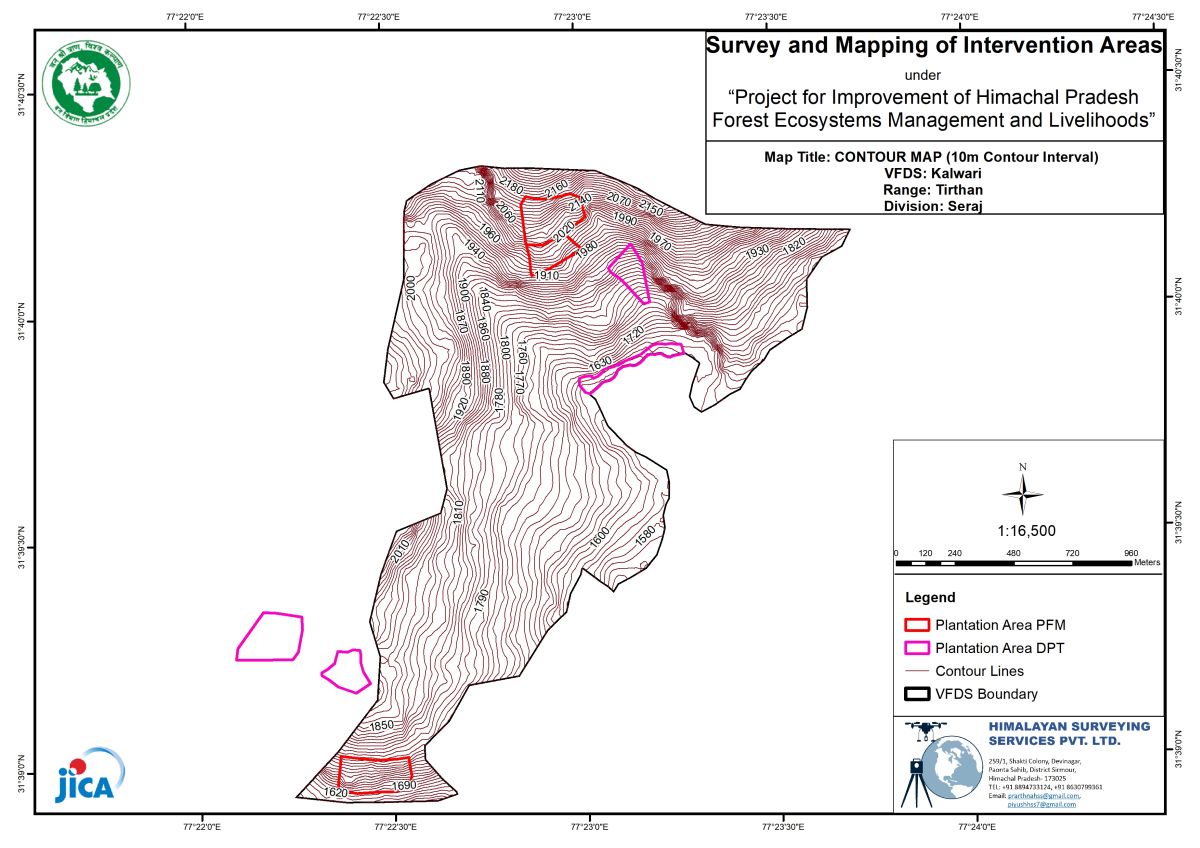Click the magenta DPT polygon beside contour 1970

point(629,272)
